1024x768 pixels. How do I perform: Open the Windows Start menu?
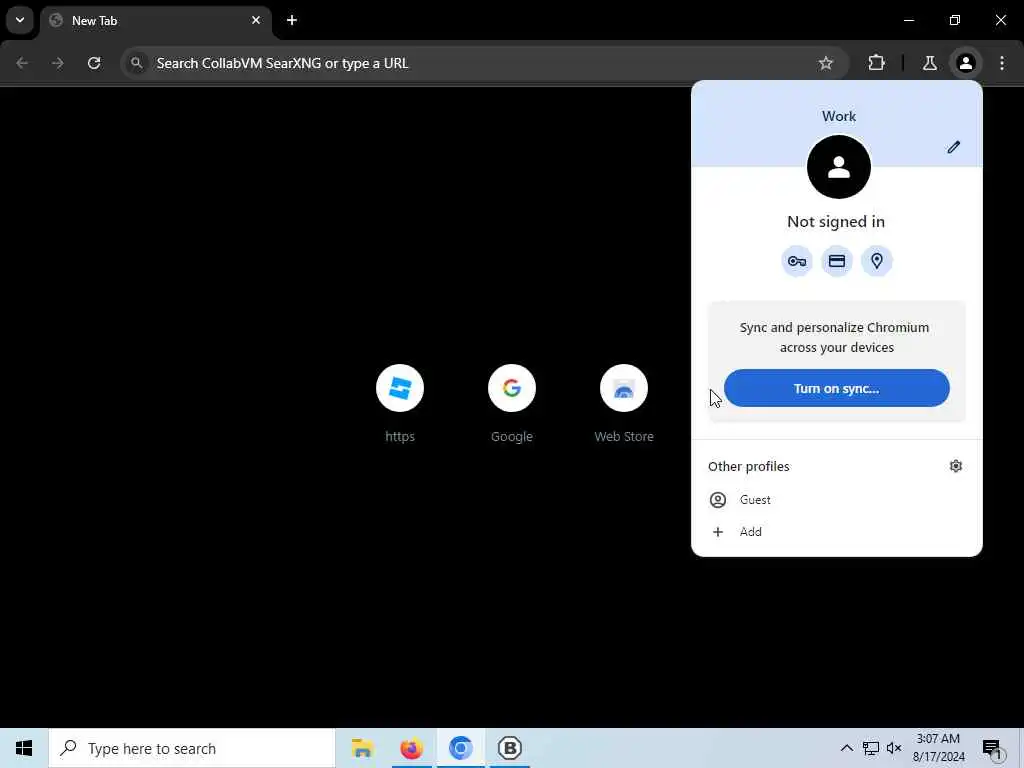point(24,748)
